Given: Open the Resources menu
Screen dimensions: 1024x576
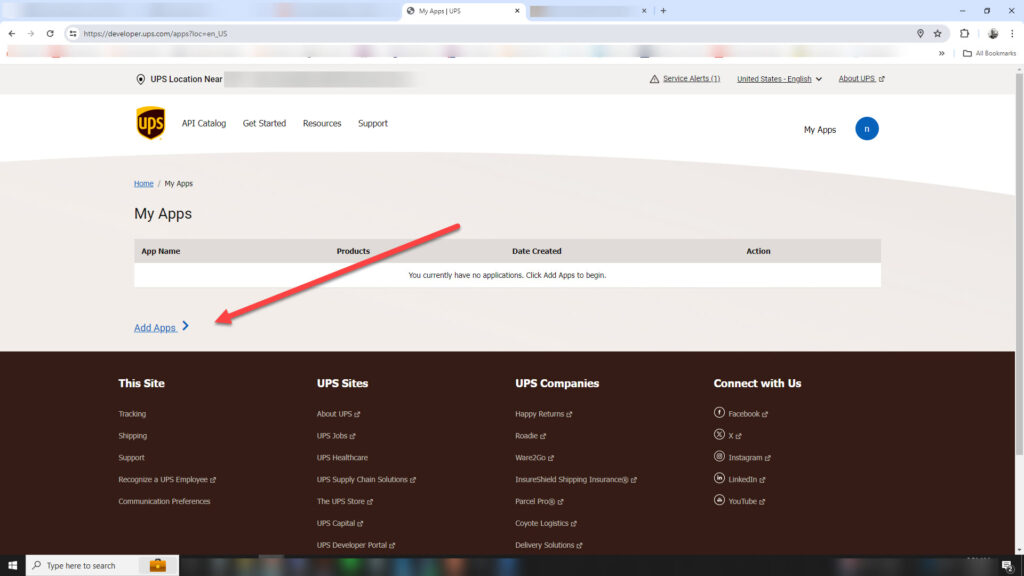Looking at the screenshot, I should click(x=322, y=123).
